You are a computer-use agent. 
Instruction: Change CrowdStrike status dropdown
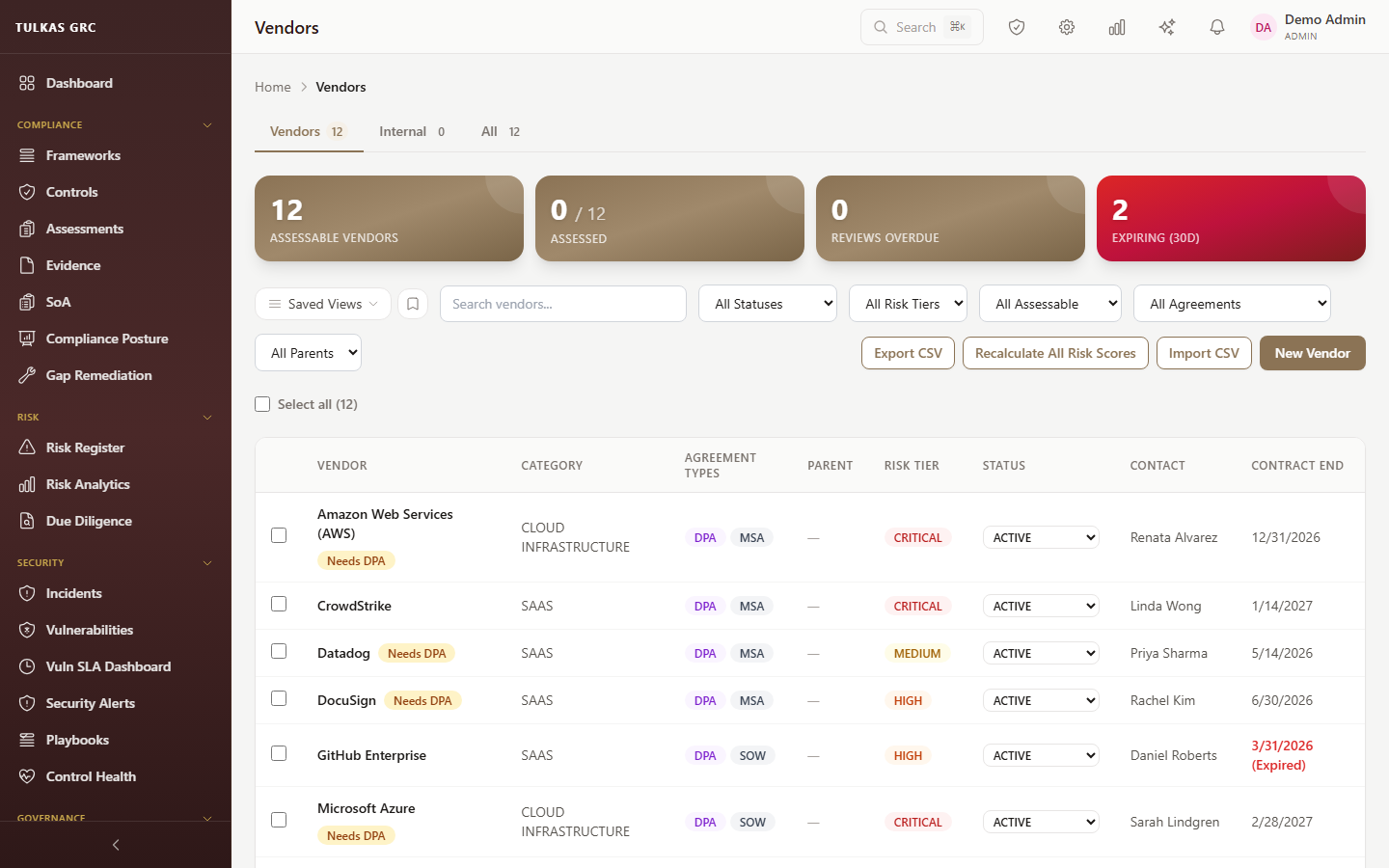[1041, 606]
